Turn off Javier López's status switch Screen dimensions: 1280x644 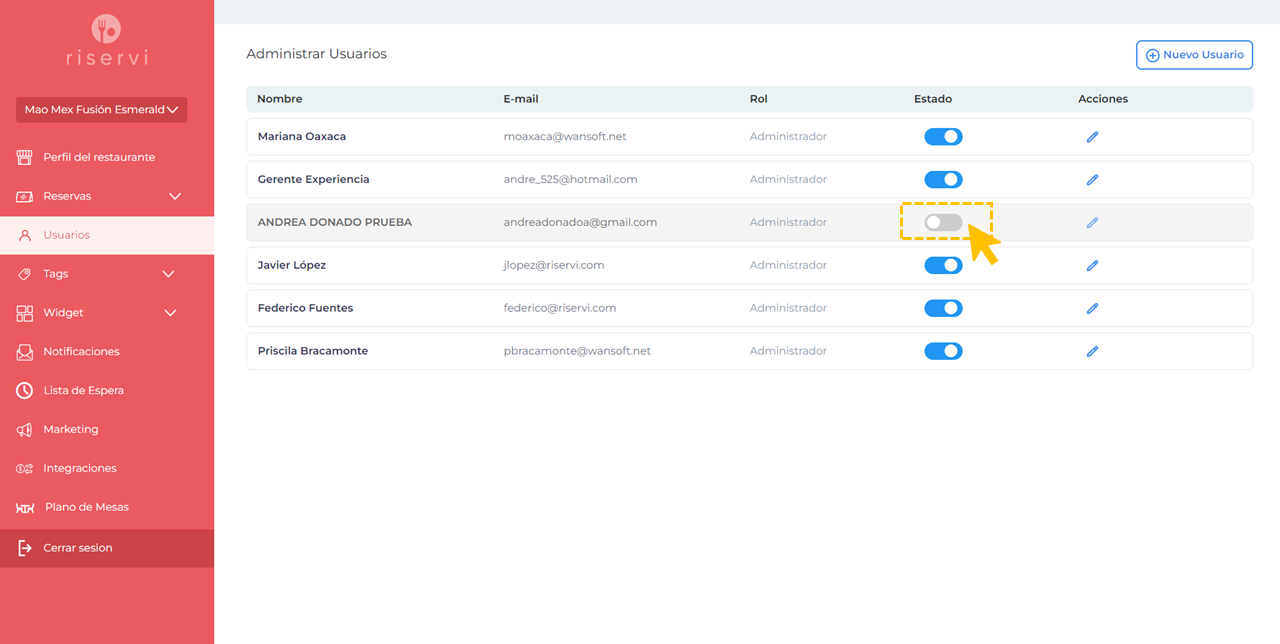coord(943,266)
